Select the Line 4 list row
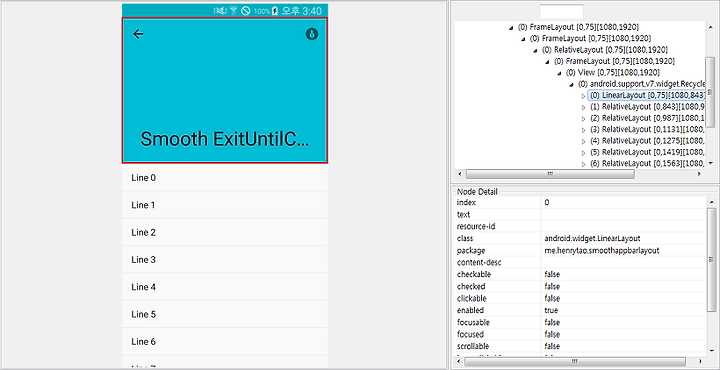This screenshot has width=720, height=370. click(x=225, y=287)
